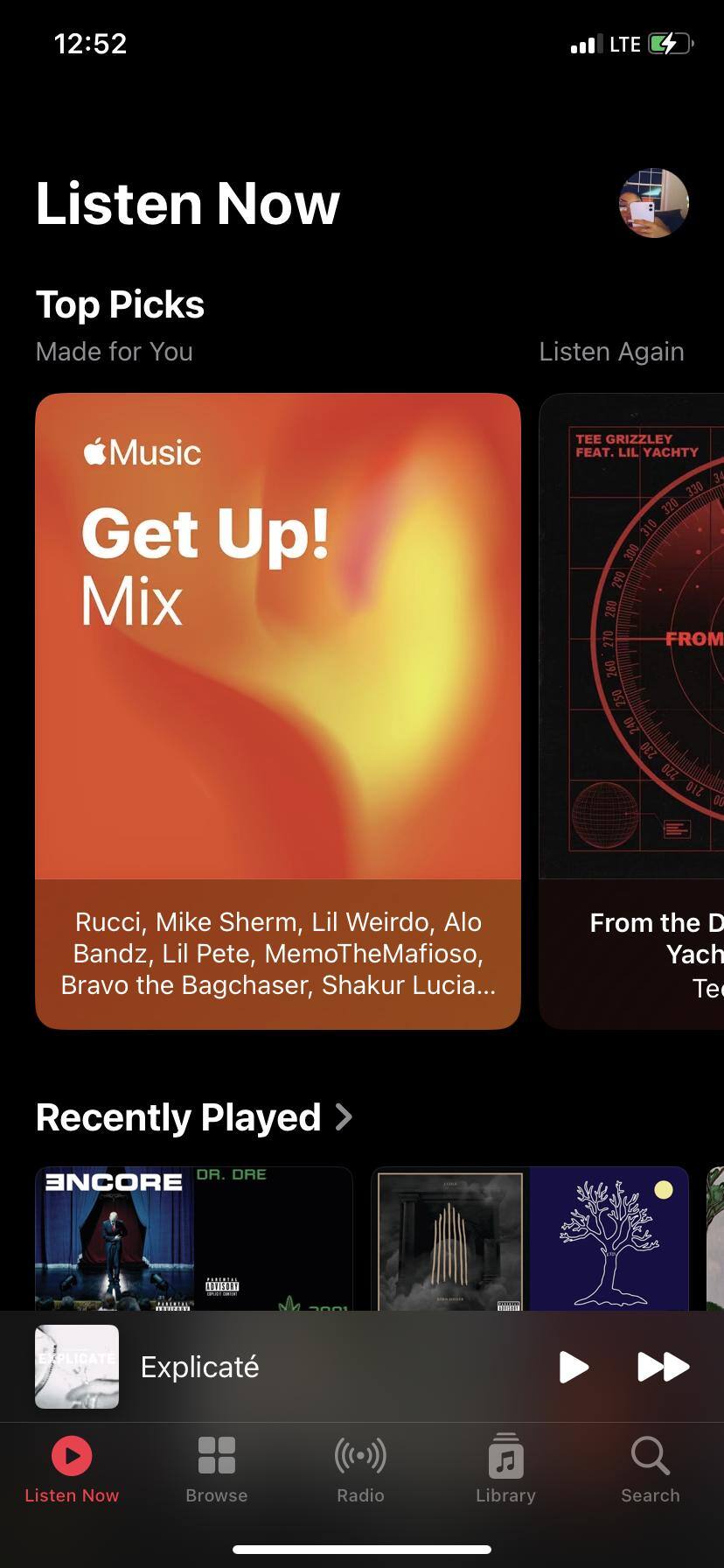The width and height of the screenshot is (724, 1568).
Task: Tap the Listen Now tab icon
Action: coord(72,1456)
